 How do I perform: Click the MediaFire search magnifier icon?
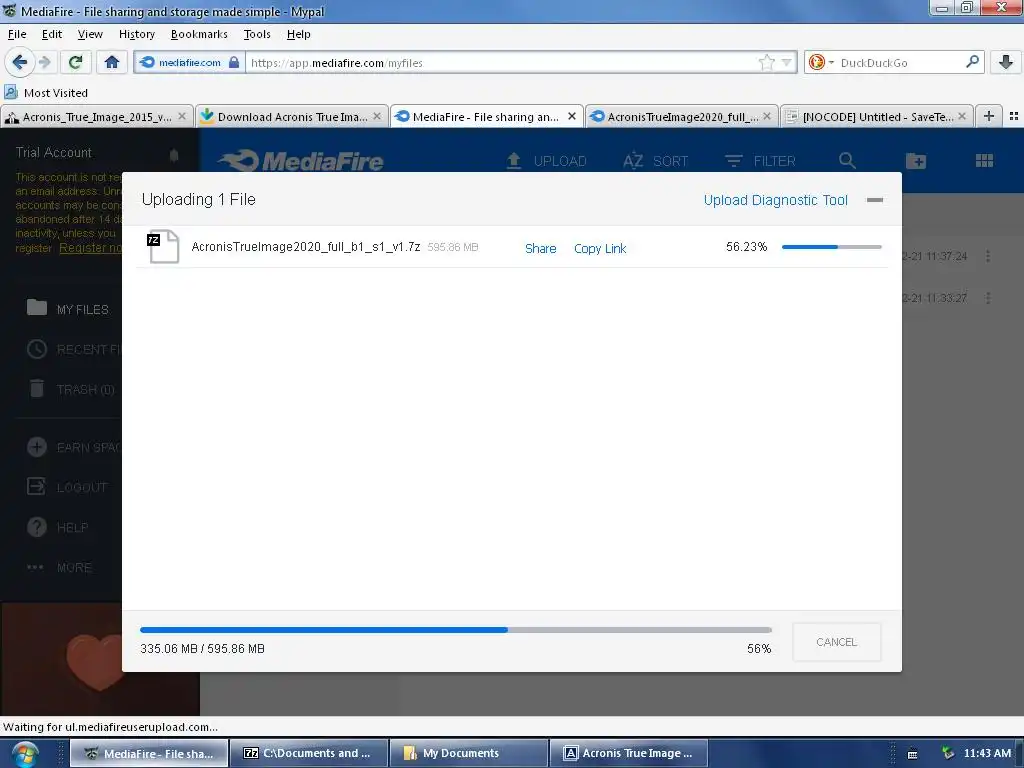pos(847,161)
